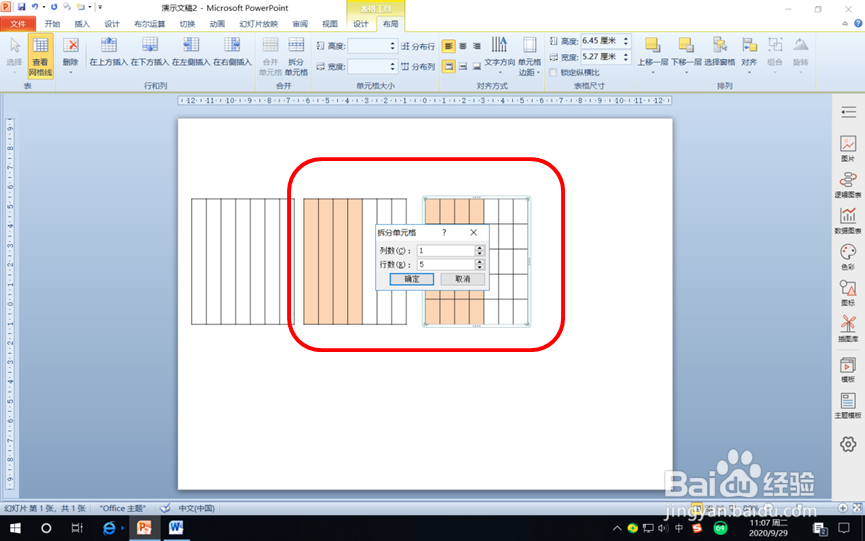Open 数据图表 side panel icon
The image size is (865, 541).
(848, 221)
